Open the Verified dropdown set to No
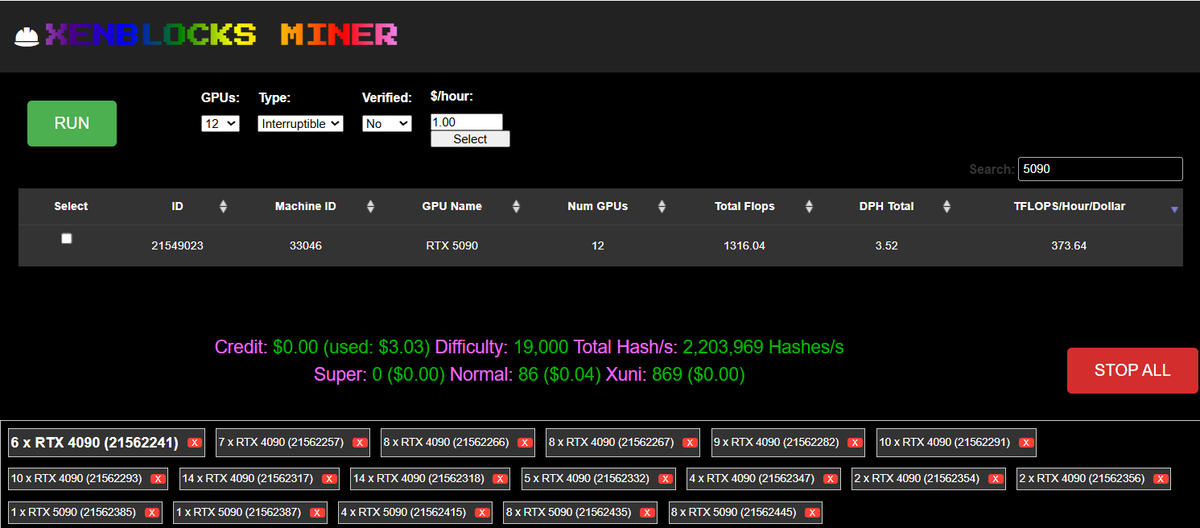The height and width of the screenshot is (528, 1200). (x=387, y=123)
